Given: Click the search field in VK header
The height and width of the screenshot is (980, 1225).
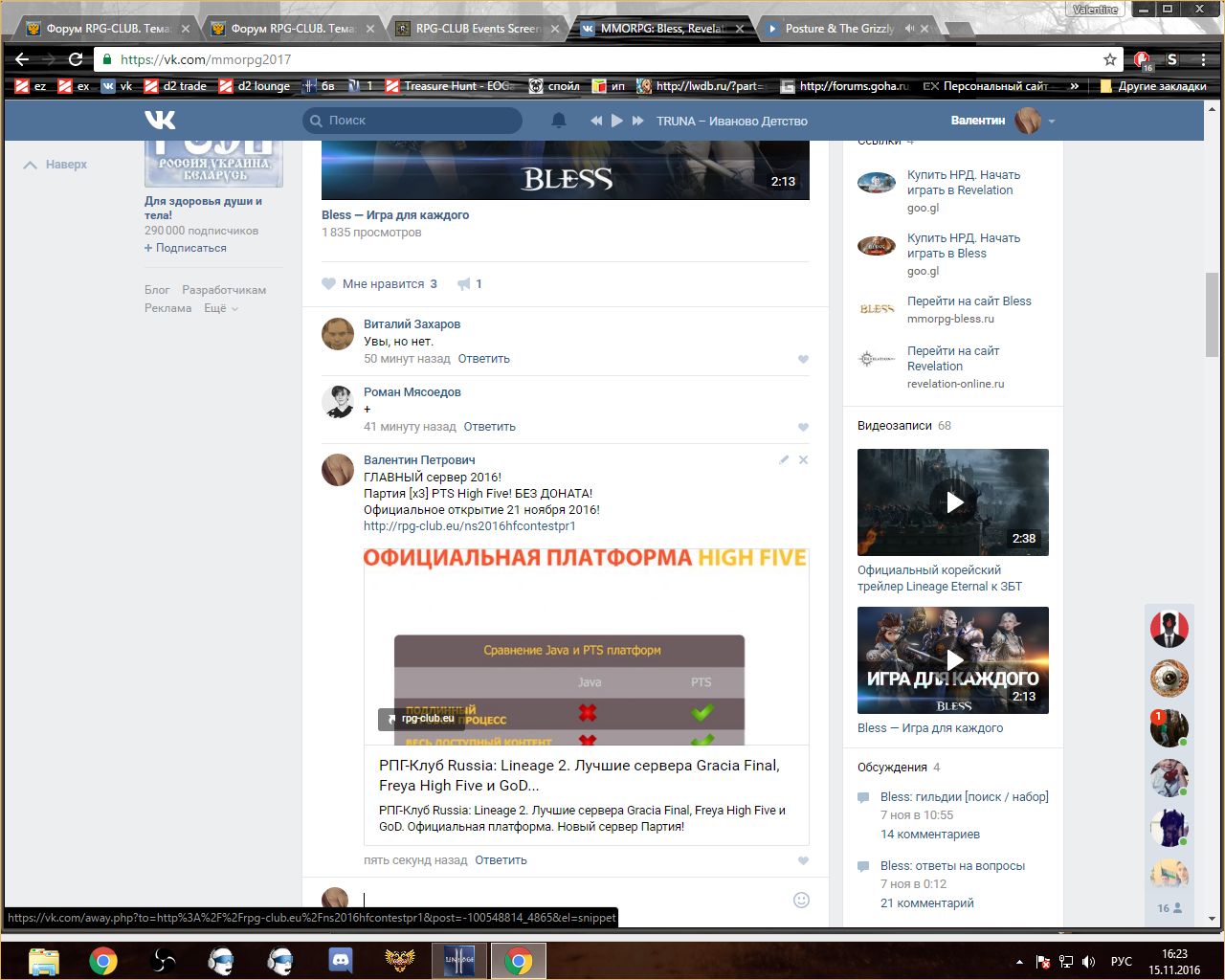Looking at the screenshot, I should [x=412, y=121].
